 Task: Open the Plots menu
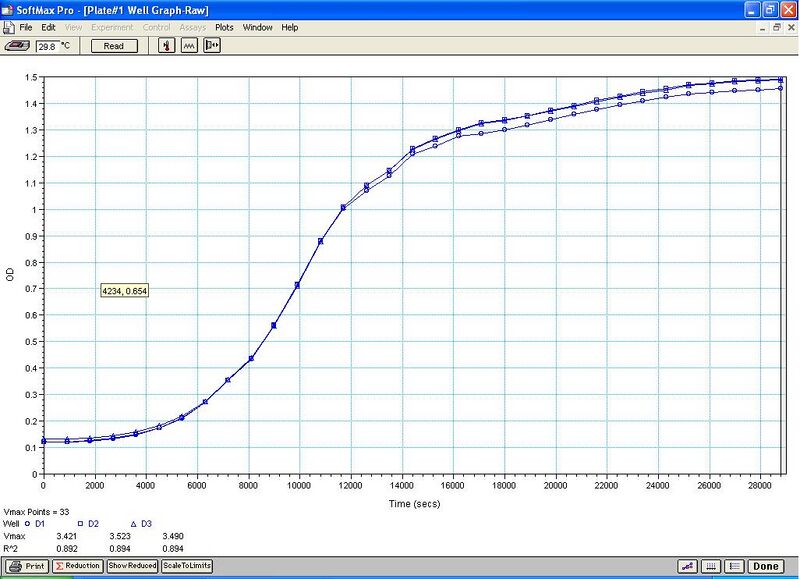tap(224, 27)
